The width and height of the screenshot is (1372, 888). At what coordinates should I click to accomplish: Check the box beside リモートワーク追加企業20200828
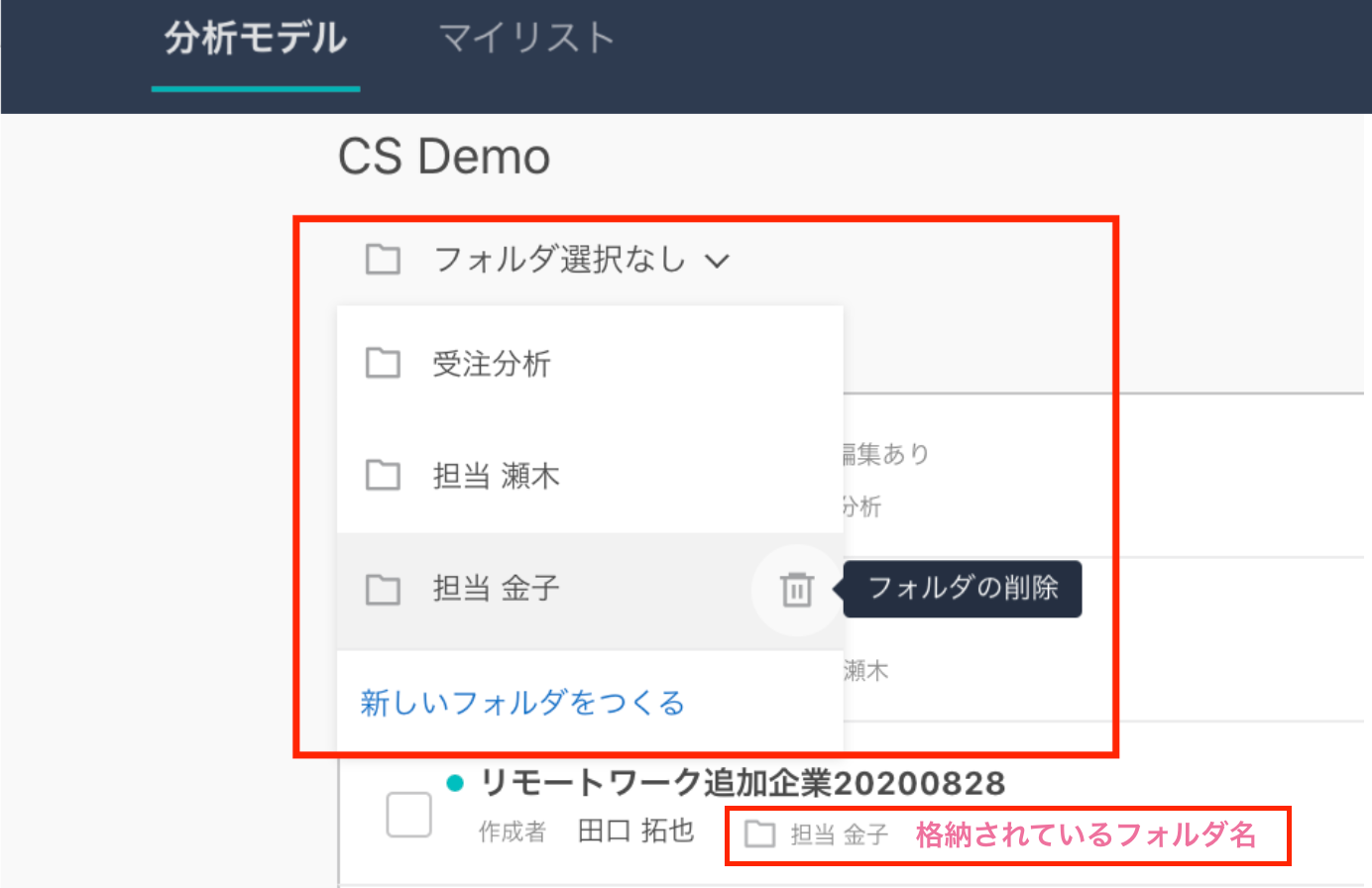[409, 815]
